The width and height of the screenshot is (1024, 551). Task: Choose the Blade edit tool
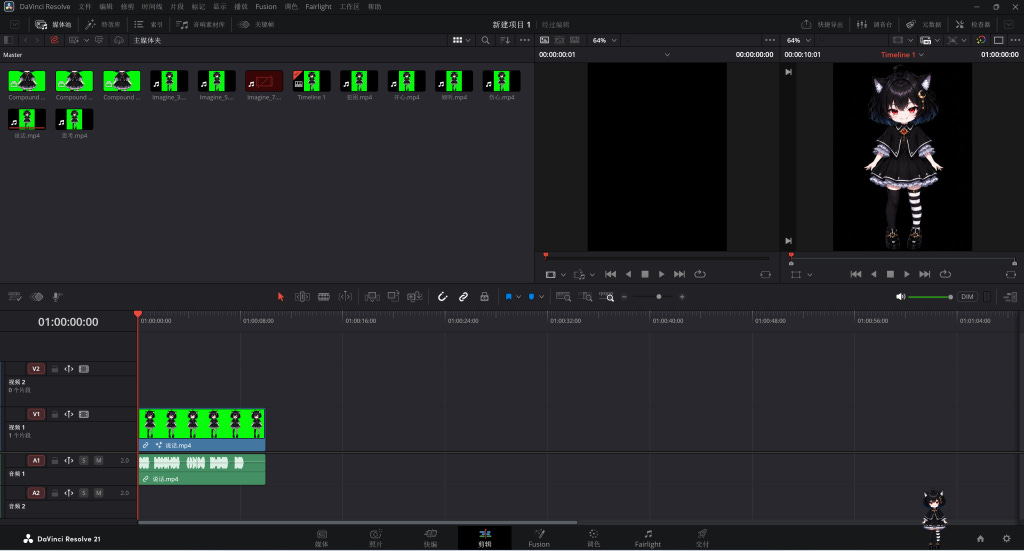324,296
